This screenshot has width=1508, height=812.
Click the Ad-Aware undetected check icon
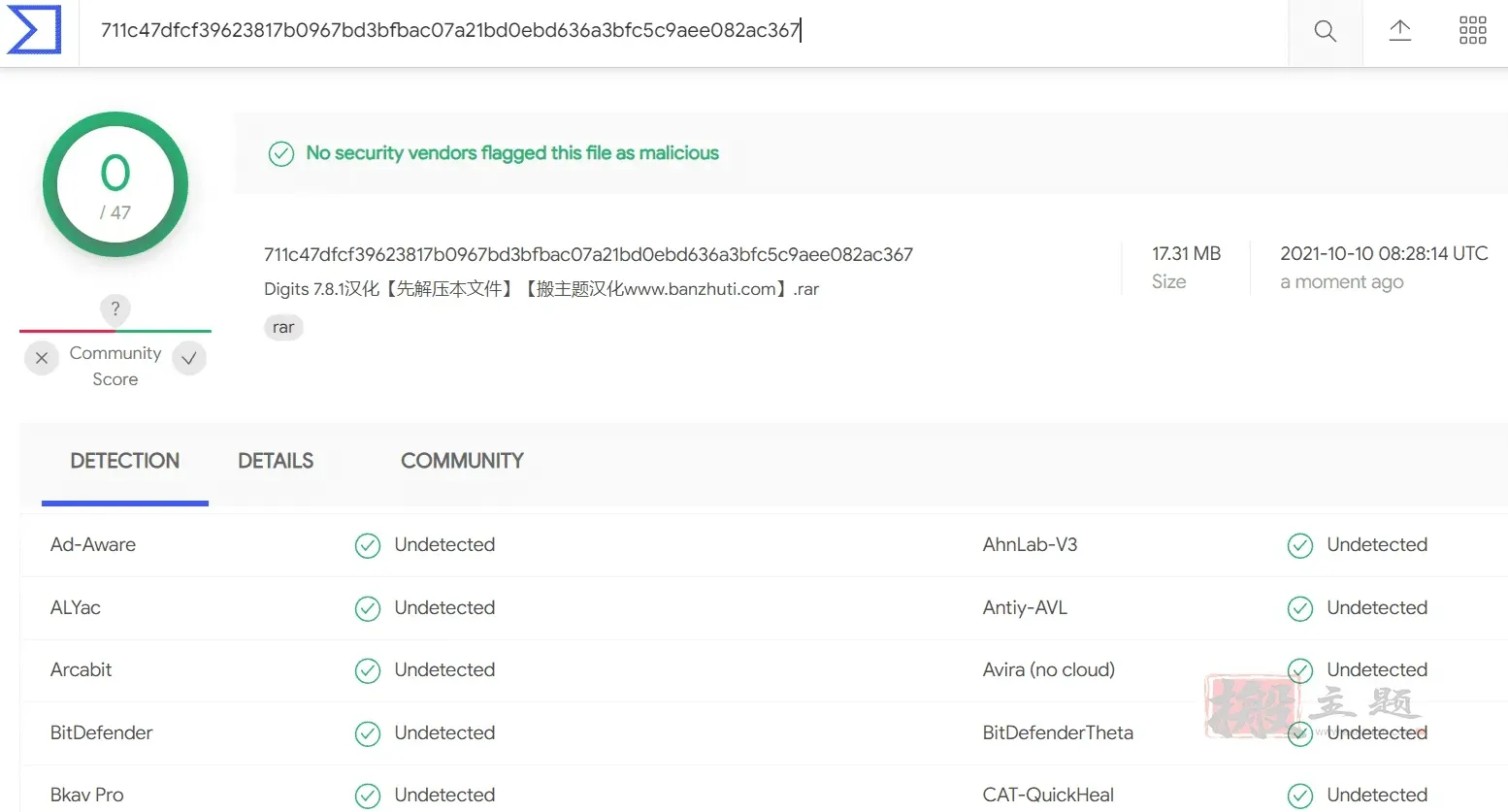(368, 545)
